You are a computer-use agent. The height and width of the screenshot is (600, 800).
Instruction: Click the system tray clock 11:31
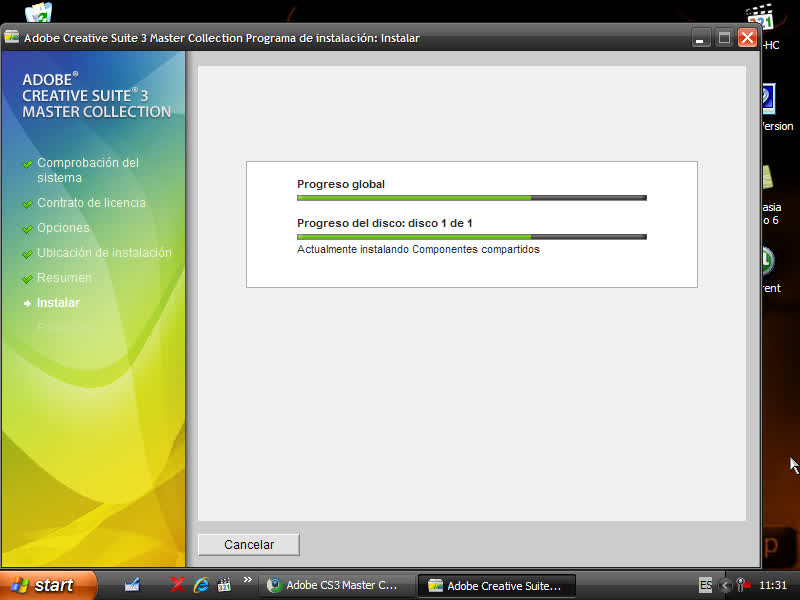773,585
